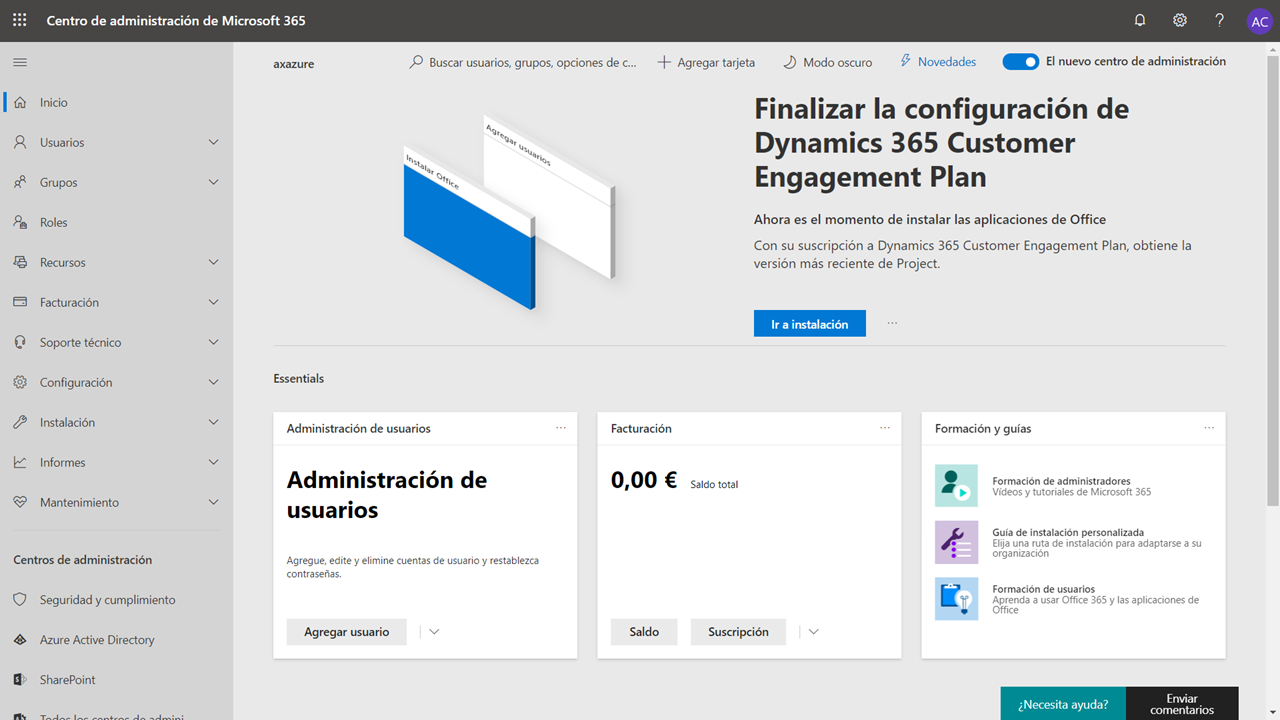The width and height of the screenshot is (1280, 720).
Task: Open more options on Facturación card
Action: tap(885, 428)
